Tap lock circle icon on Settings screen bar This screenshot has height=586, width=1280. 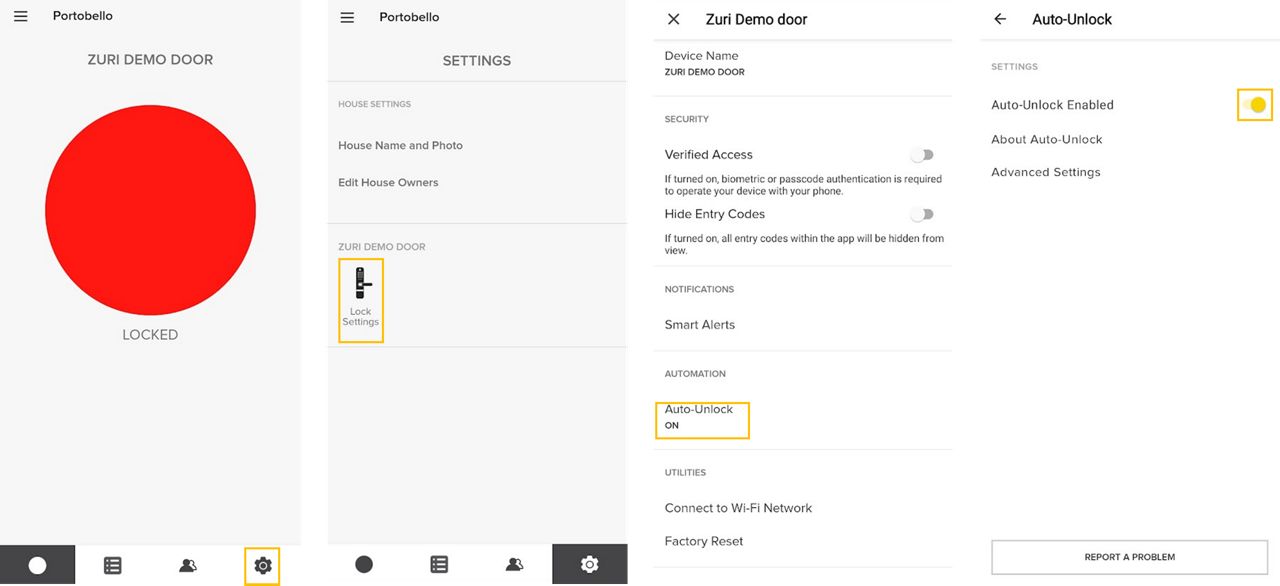point(364,565)
